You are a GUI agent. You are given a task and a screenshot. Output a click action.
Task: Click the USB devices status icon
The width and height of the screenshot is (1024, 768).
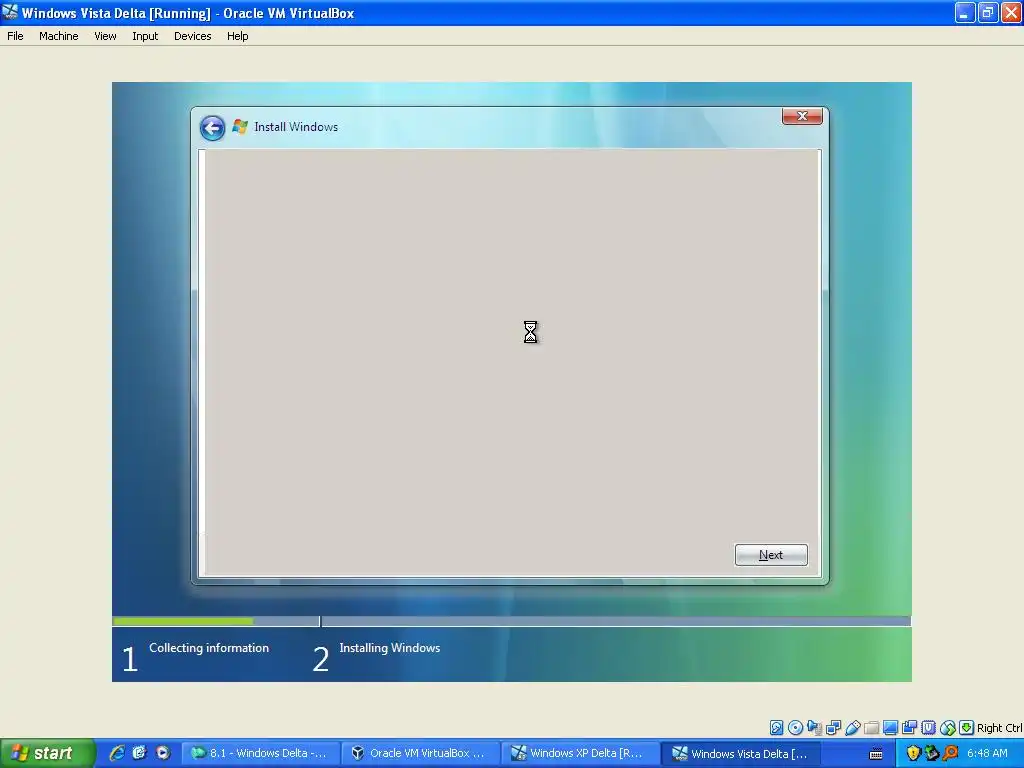point(852,728)
